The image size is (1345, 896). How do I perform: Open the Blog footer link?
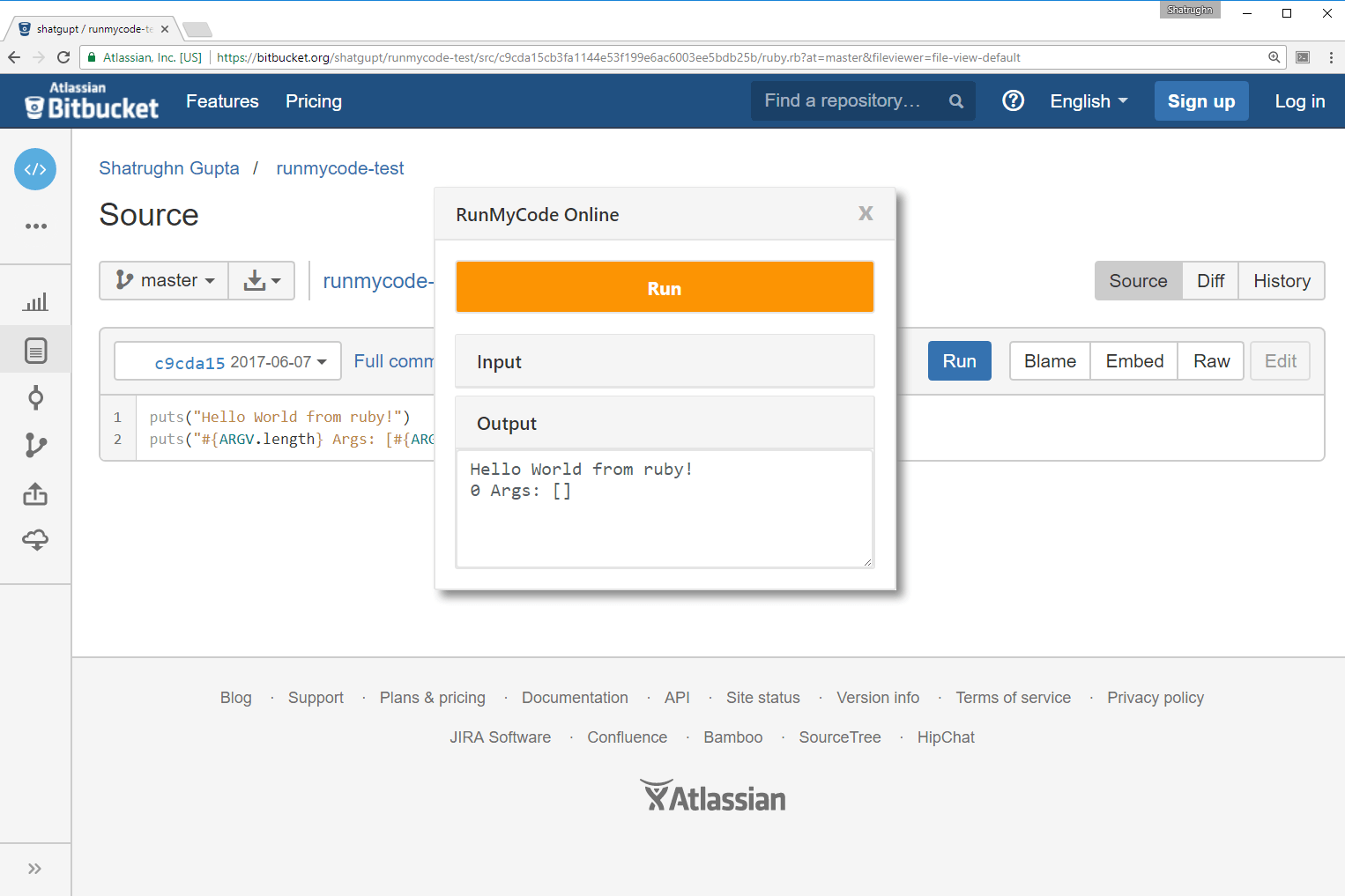coord(236,698)
